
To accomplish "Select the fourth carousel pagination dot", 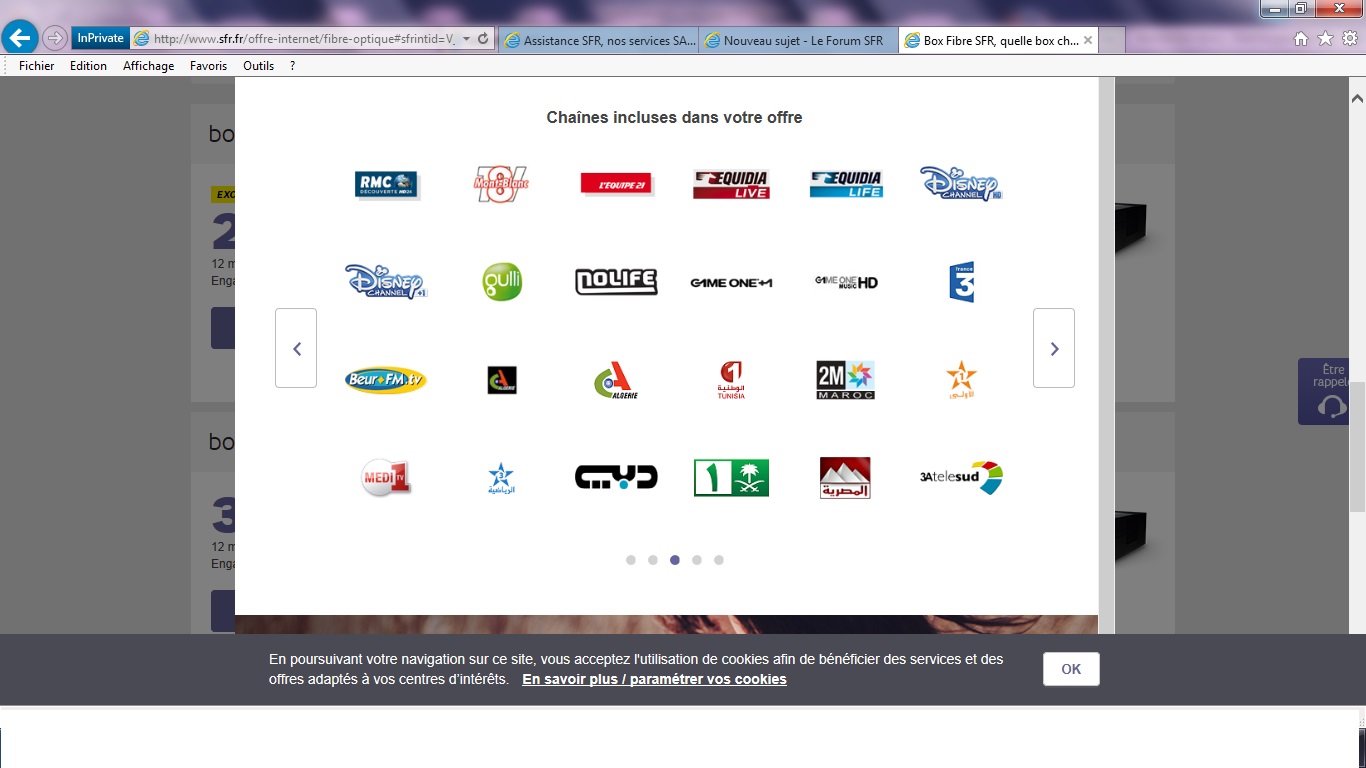I will point(697,560).
